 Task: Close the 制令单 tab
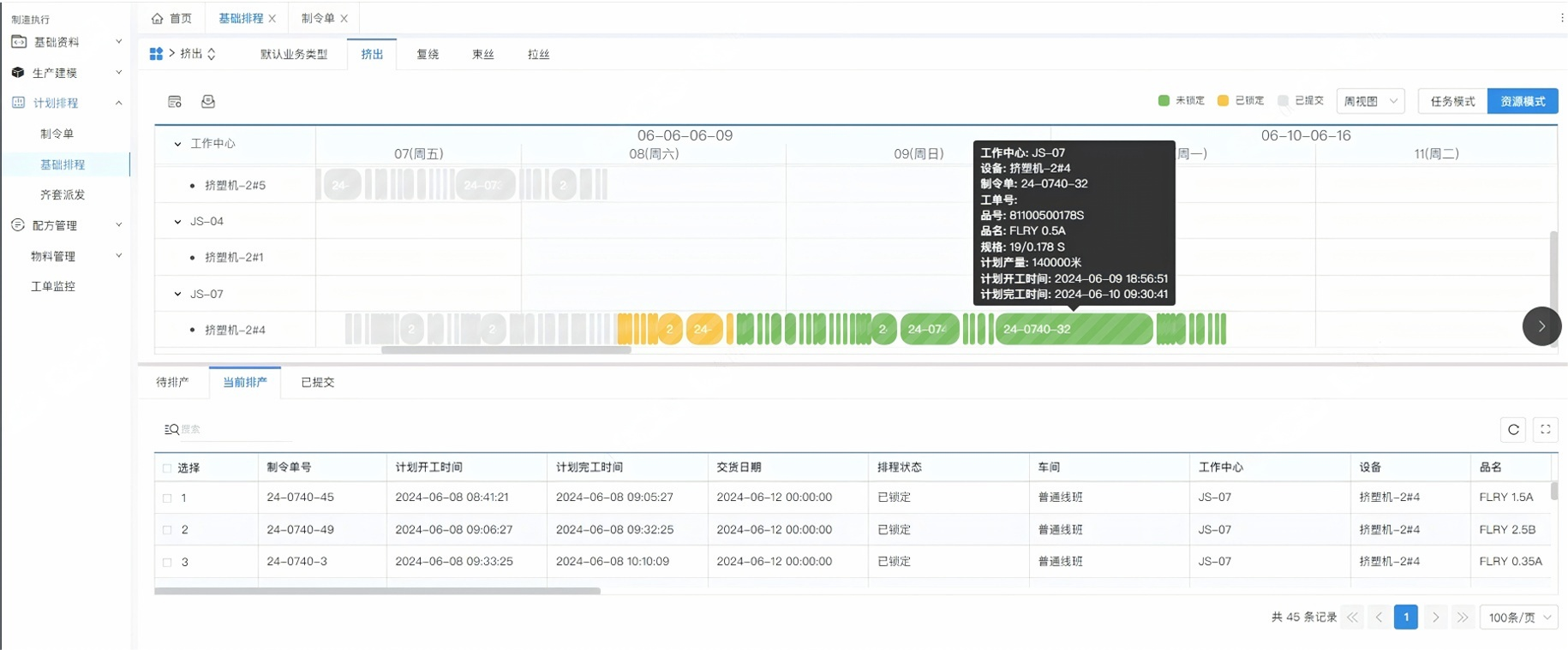(344, 18)
